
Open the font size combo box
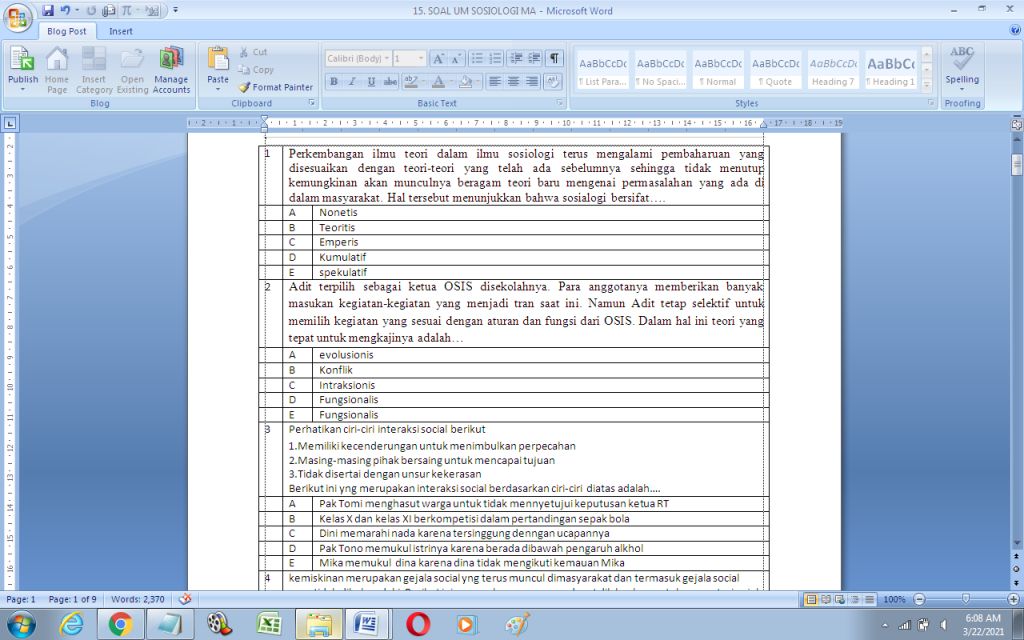409,58
